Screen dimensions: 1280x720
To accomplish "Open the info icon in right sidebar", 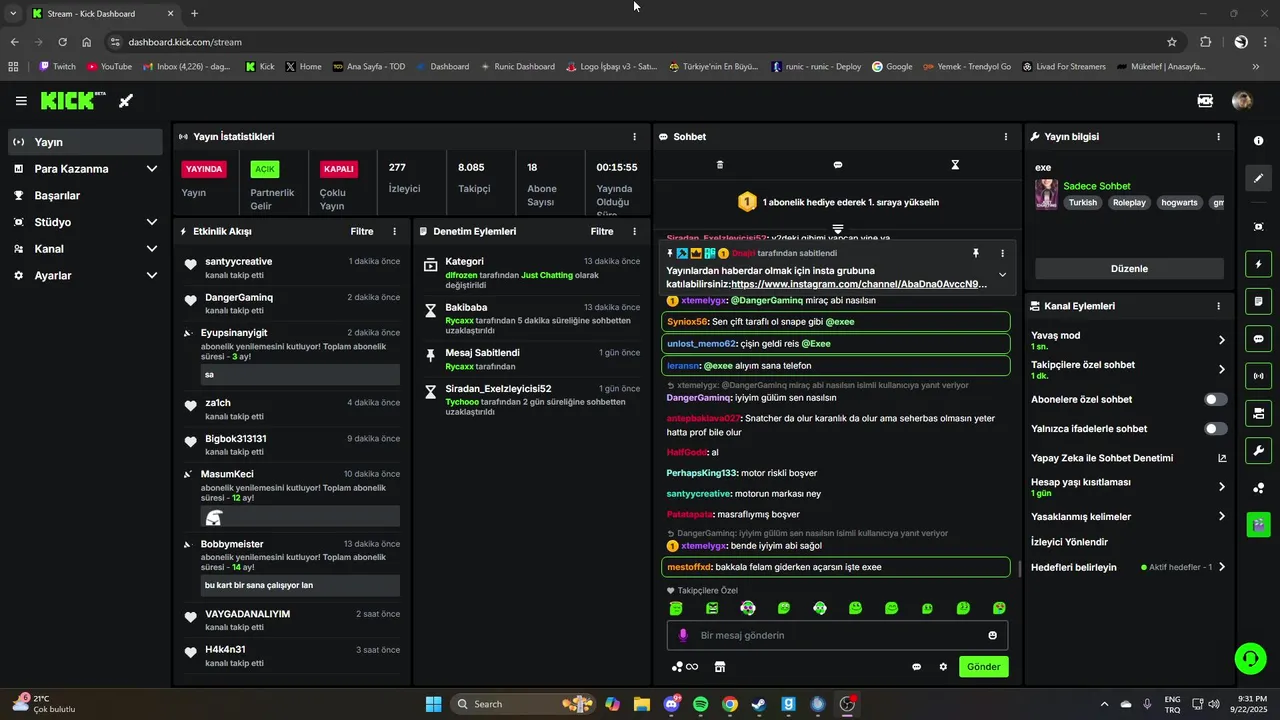I will pos(1259,141).
